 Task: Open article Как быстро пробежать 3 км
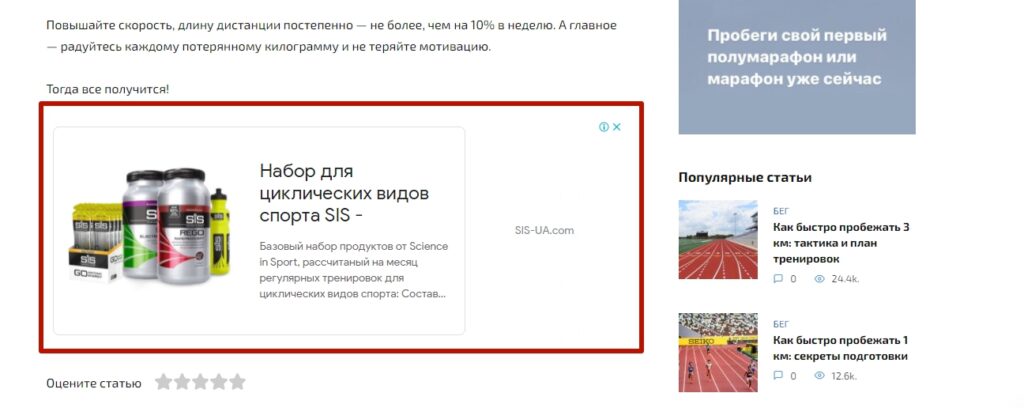pos(841,243)
